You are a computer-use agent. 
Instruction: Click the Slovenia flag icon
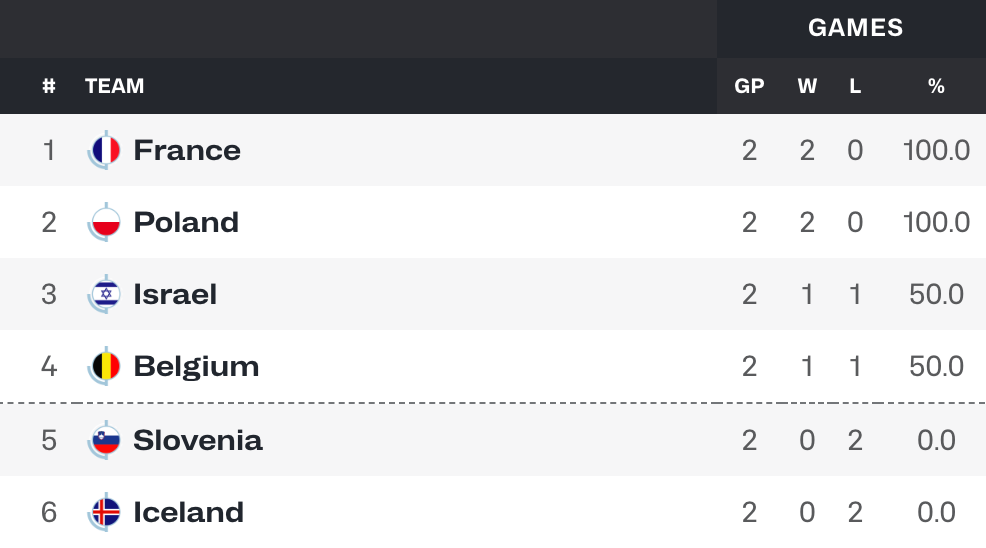(104, 440)
